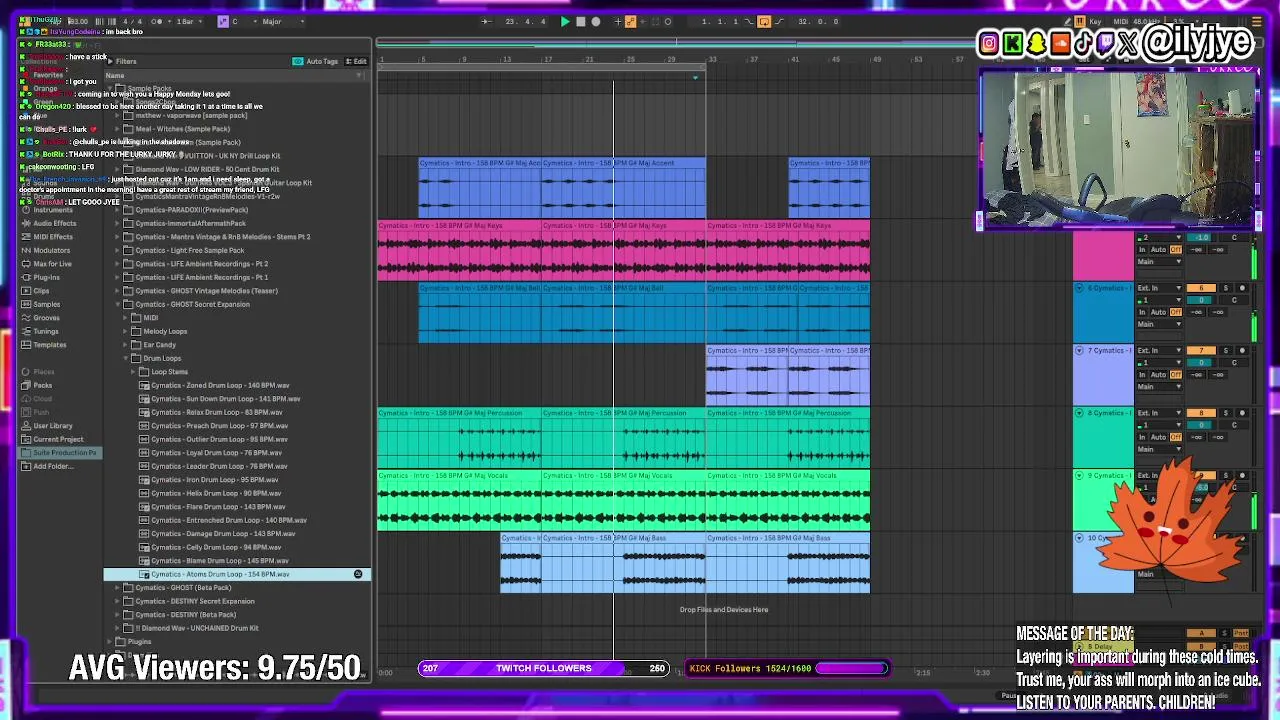Image resolution: width=1280 pixels, height=720 pixels.
Task: Click the Snapchat ghost icon
Action: 1037,43
